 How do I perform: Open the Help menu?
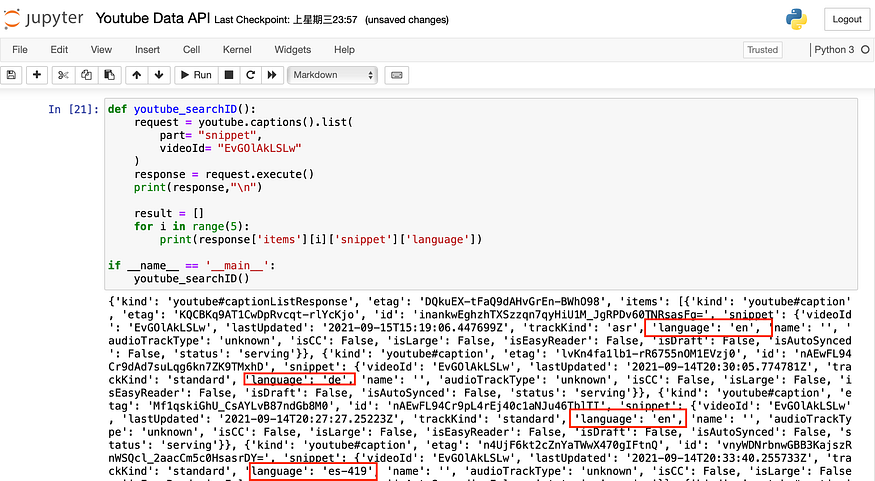click(344, 50)
